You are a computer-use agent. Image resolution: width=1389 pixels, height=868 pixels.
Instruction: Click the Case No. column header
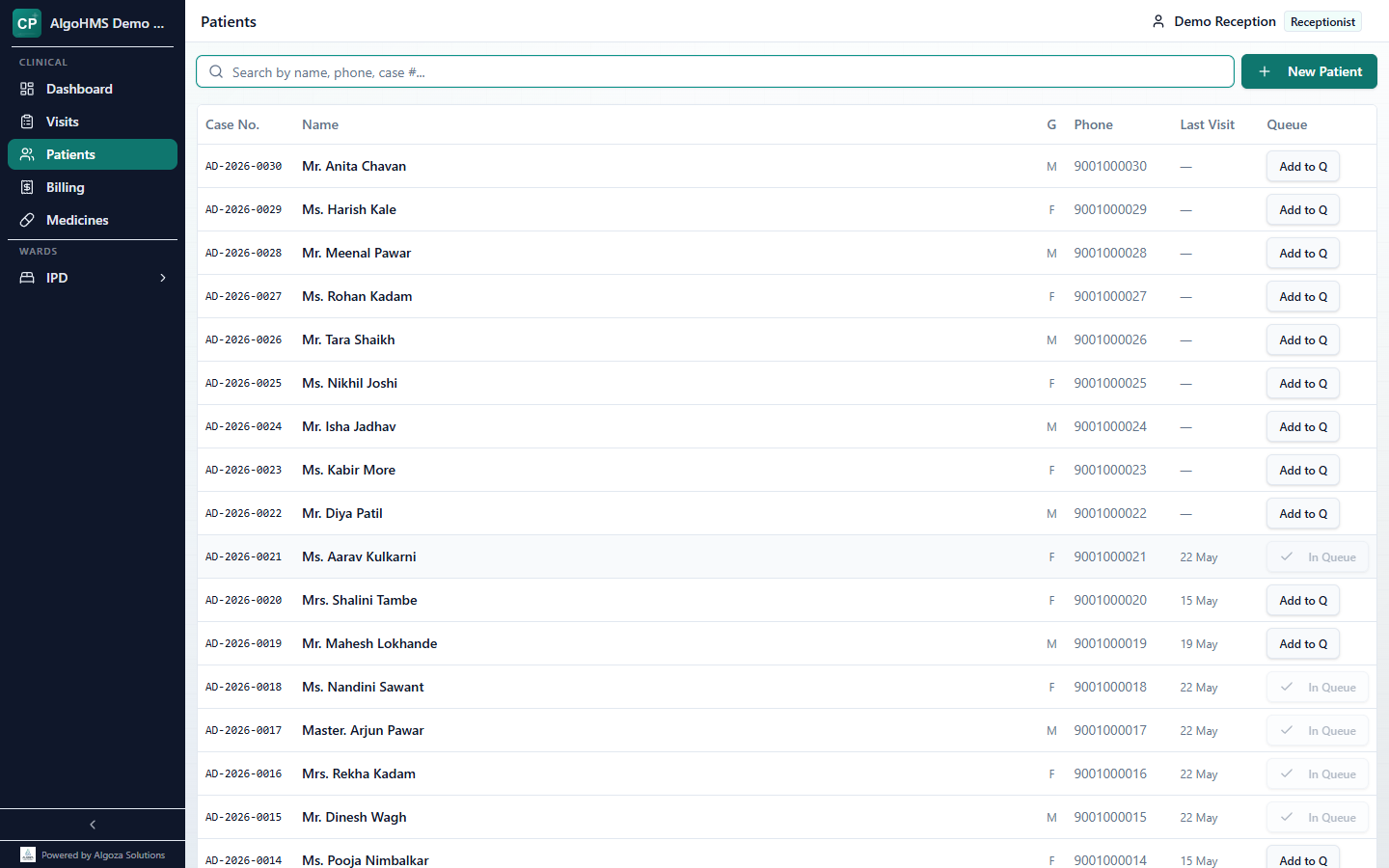[x=232, y=124]
